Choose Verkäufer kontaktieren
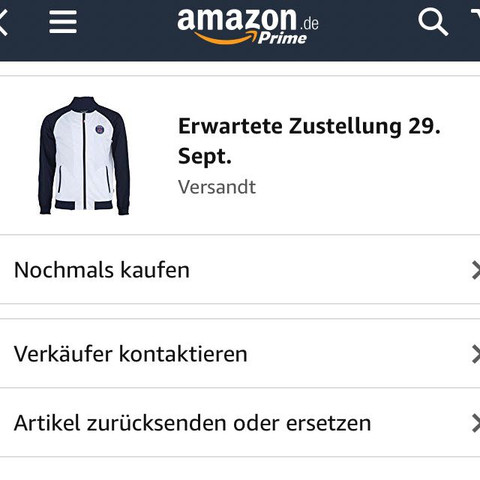Screen dimensions: 480x480 [x=240, y=354]
